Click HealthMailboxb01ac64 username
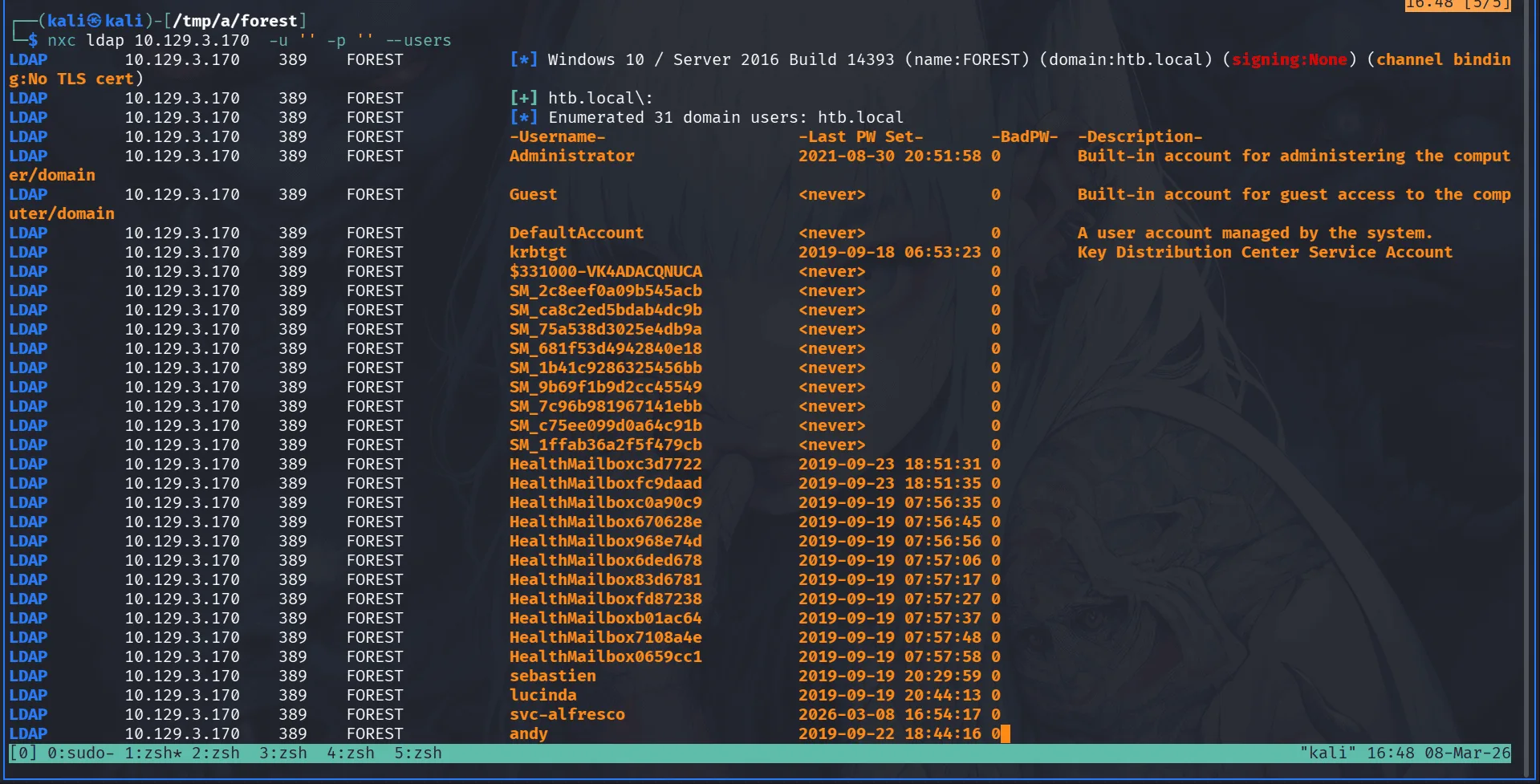 pyautogui.click(x=605, y=618)
